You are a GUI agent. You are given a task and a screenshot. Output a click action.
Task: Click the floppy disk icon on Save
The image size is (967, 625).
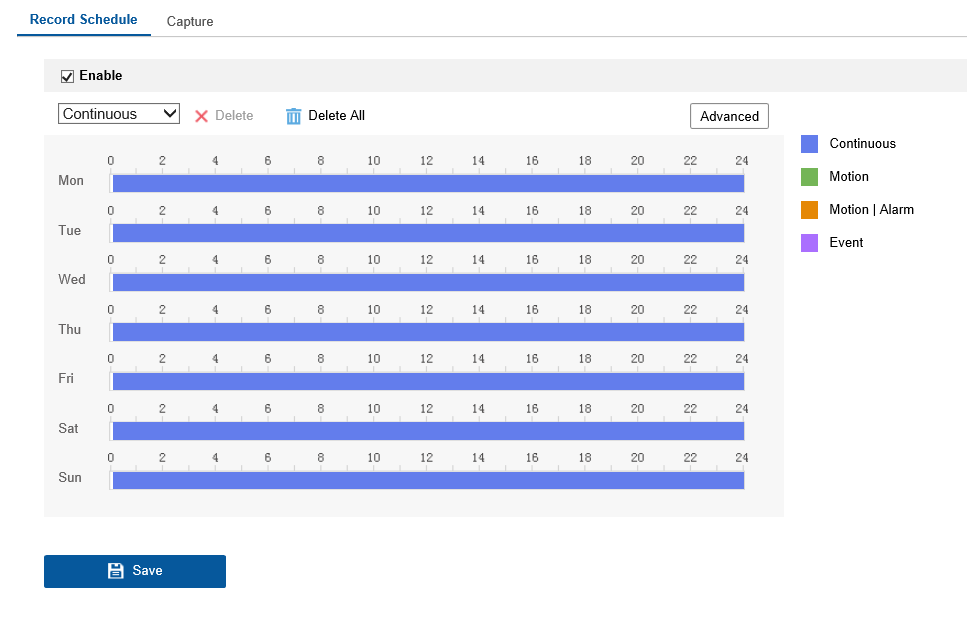point(116,571)
